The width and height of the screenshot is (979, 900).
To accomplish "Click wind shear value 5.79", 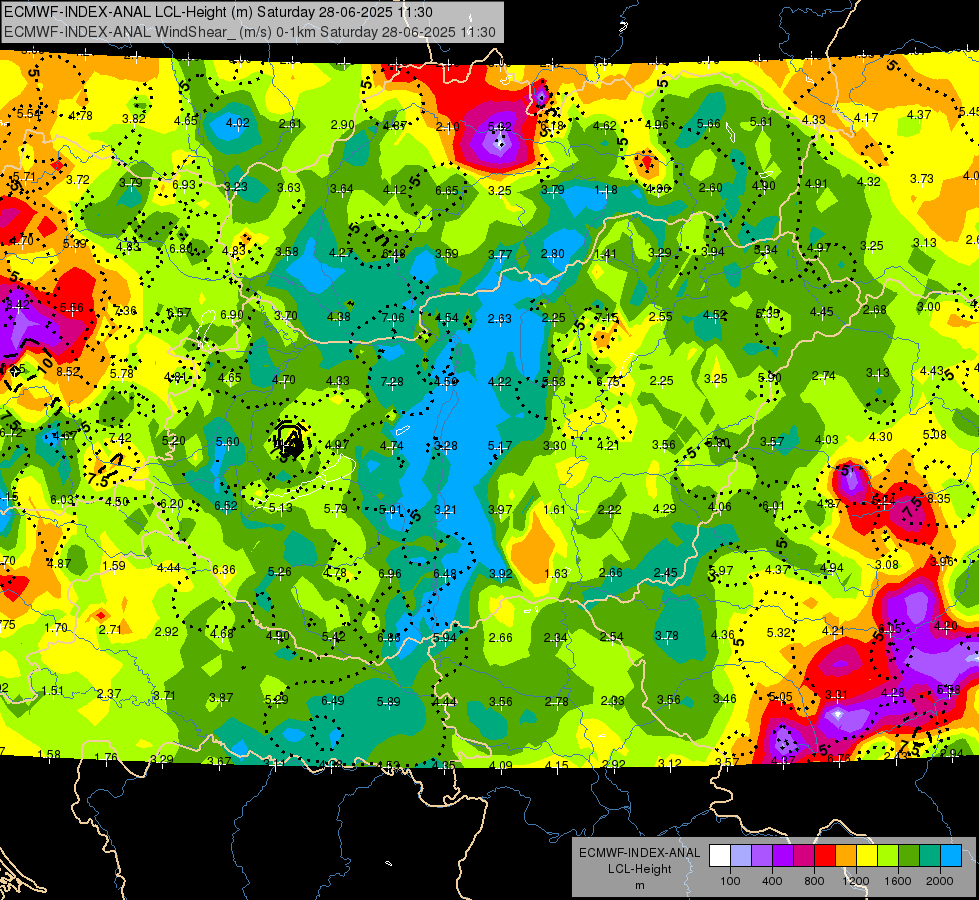I will point(336,508).
